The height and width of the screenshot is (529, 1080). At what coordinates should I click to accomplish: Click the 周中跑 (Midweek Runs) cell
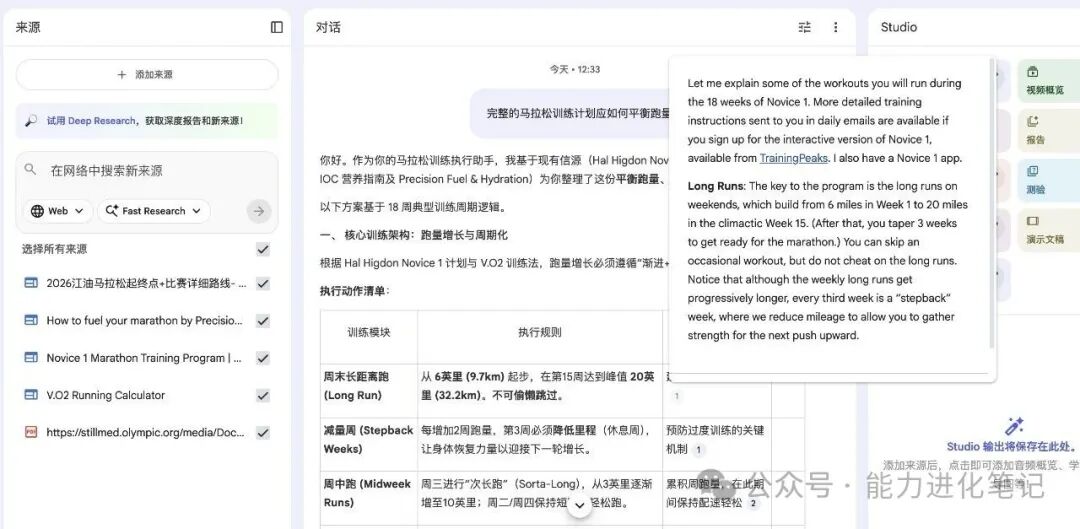(x=368, y=498)
